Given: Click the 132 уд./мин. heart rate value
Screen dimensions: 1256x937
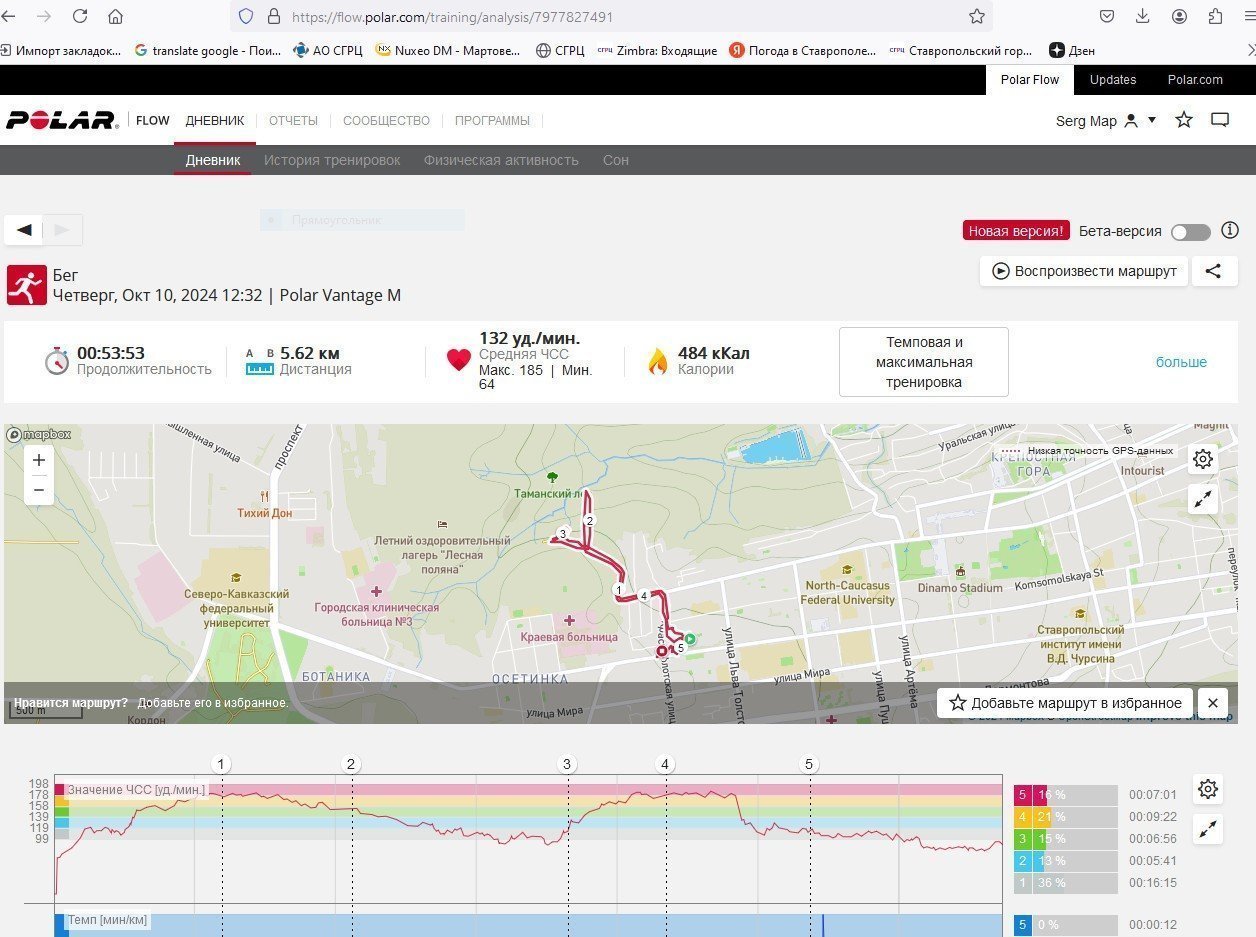Looking at the screenshot, I should [x=530, y=338].
